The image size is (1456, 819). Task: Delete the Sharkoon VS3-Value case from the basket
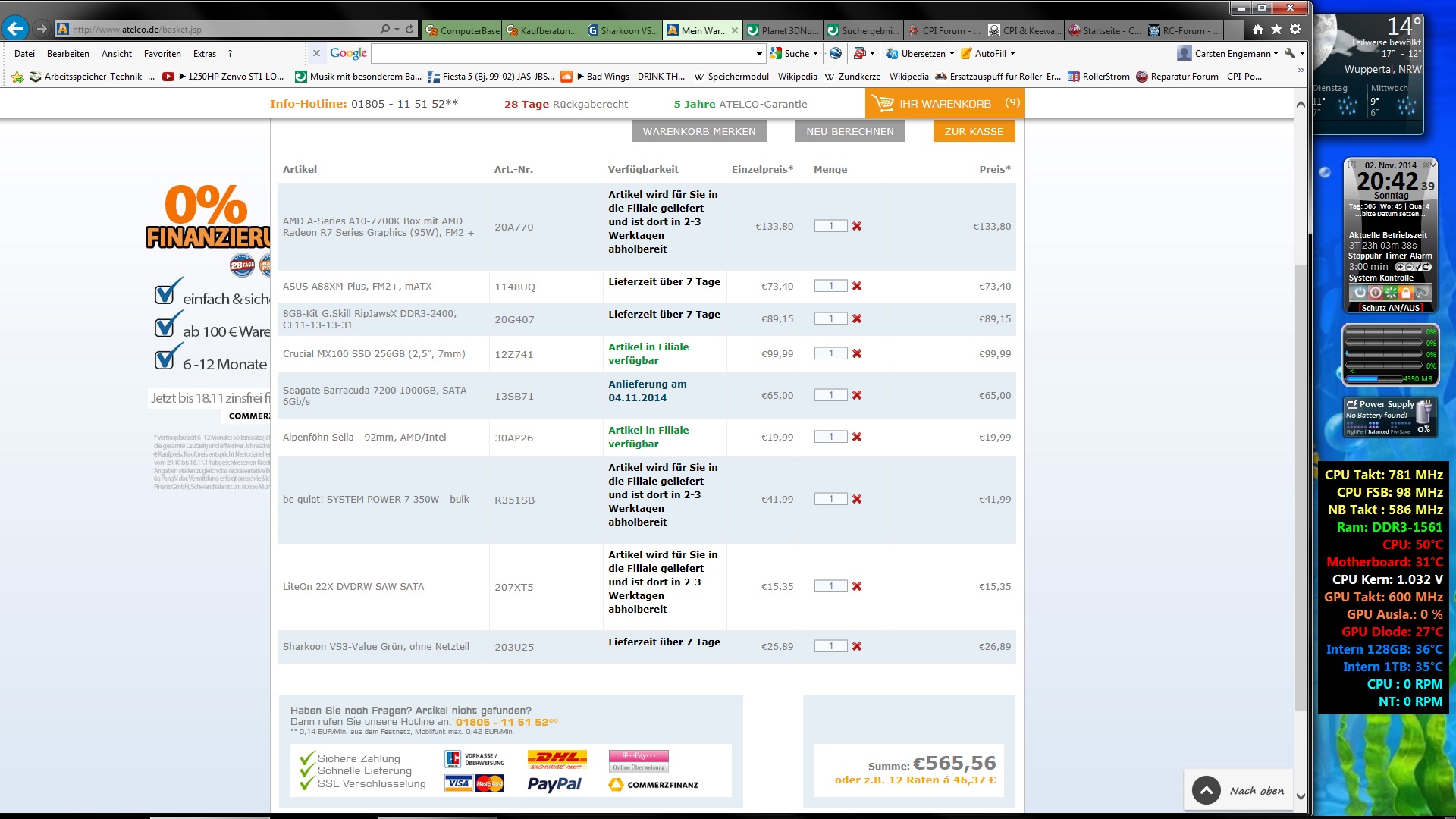point(857,647)
